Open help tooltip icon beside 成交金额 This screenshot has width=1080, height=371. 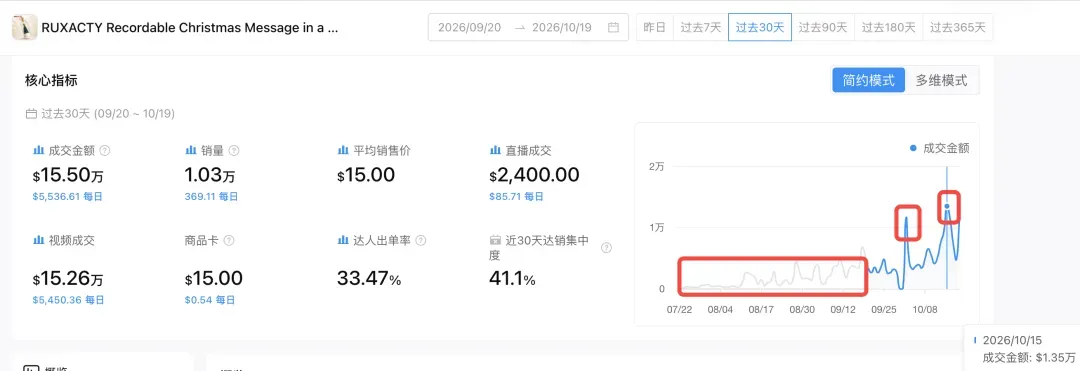tap(105, 150)
